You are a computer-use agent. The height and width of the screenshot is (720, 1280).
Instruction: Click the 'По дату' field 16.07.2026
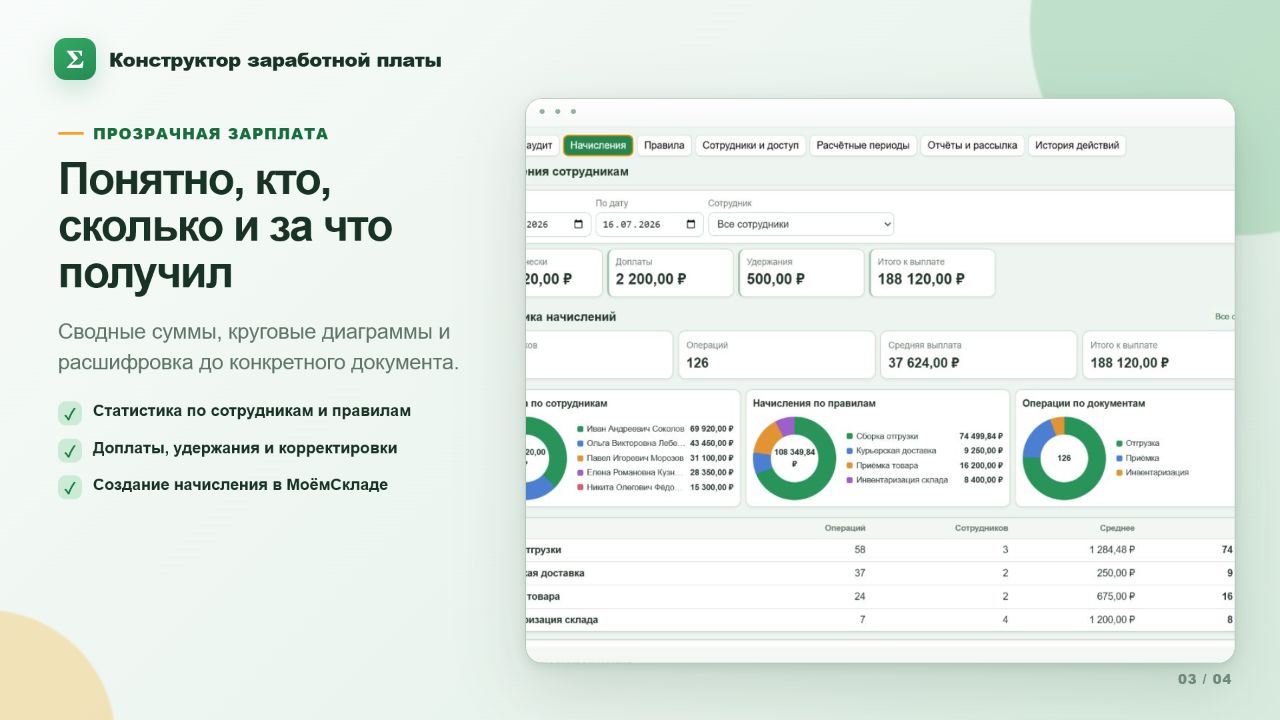click(x=649, y=224)
